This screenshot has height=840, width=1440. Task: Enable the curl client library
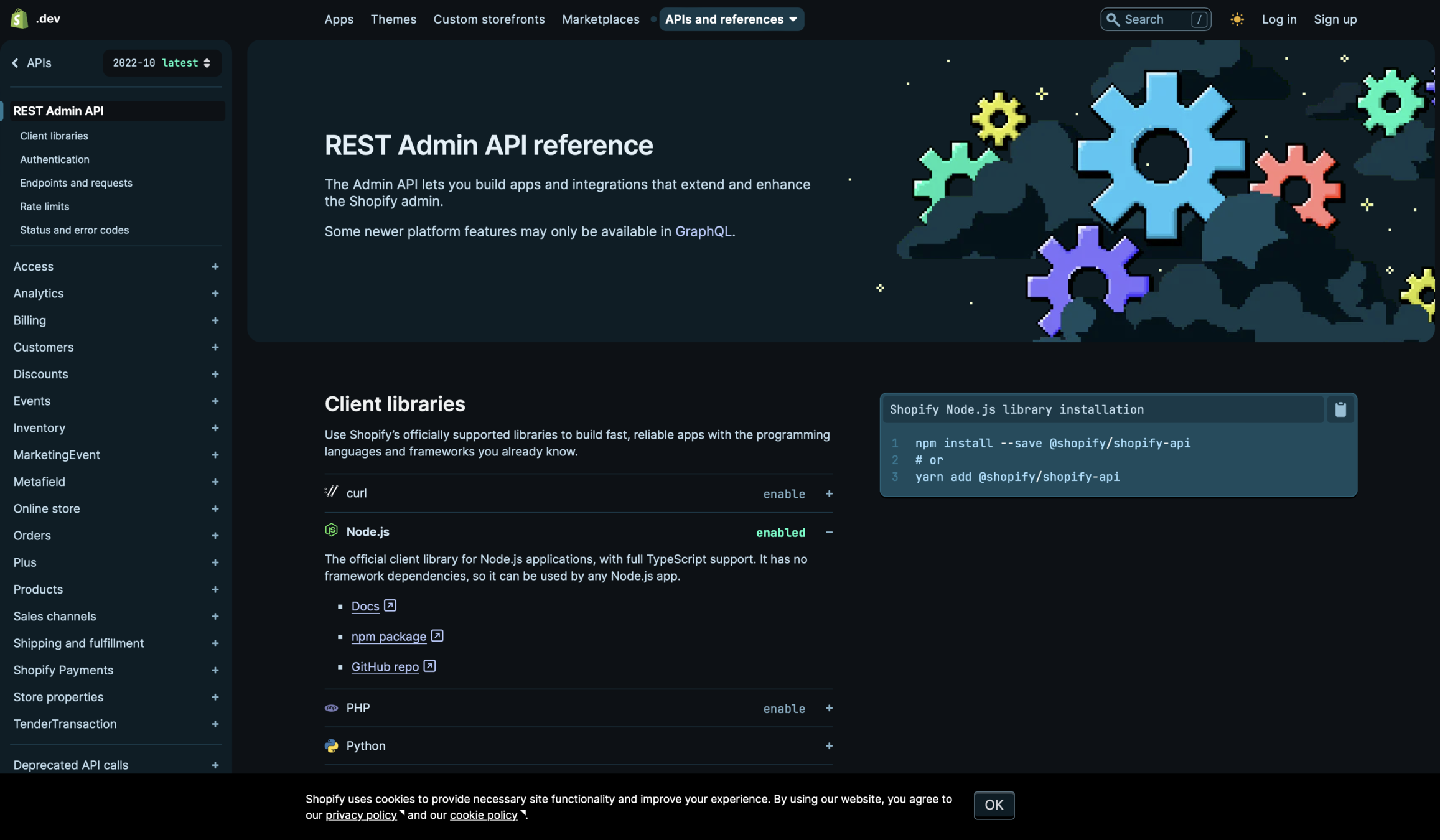coord(783,494)
